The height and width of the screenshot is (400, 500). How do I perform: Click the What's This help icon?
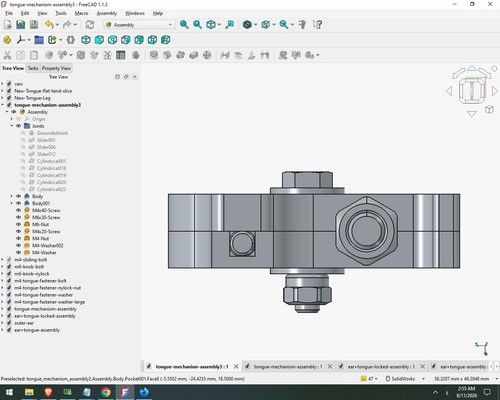pos(317,25)
